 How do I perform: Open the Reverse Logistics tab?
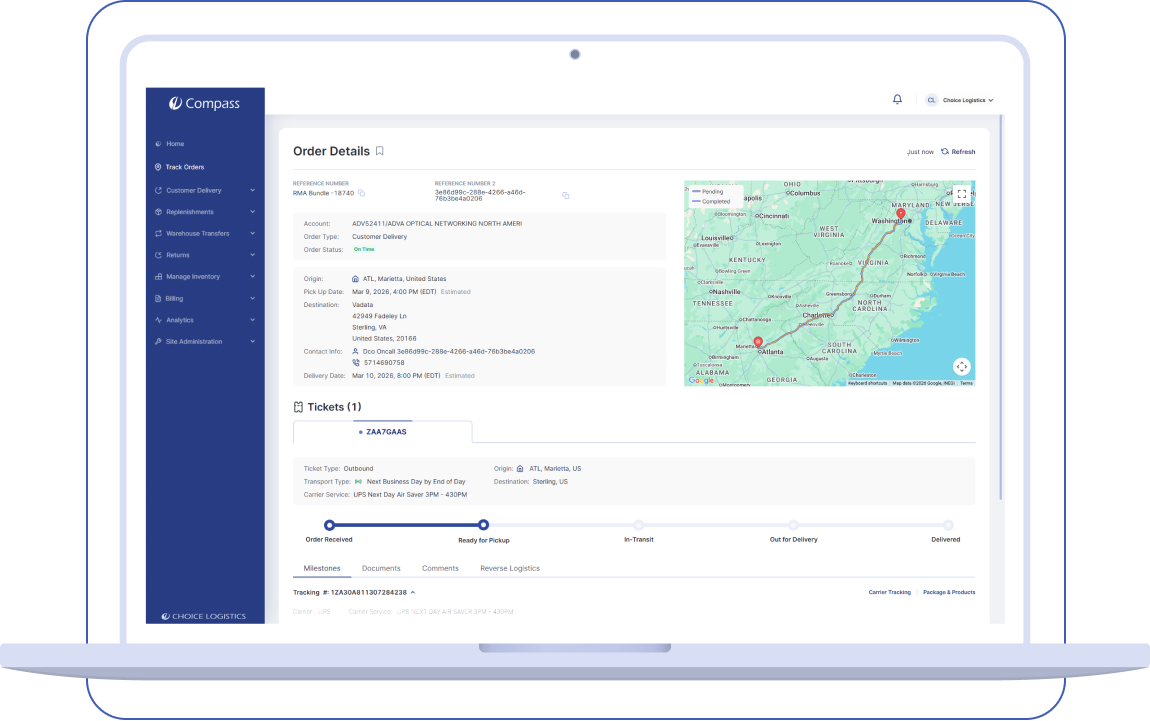click(x=509, y=568)
